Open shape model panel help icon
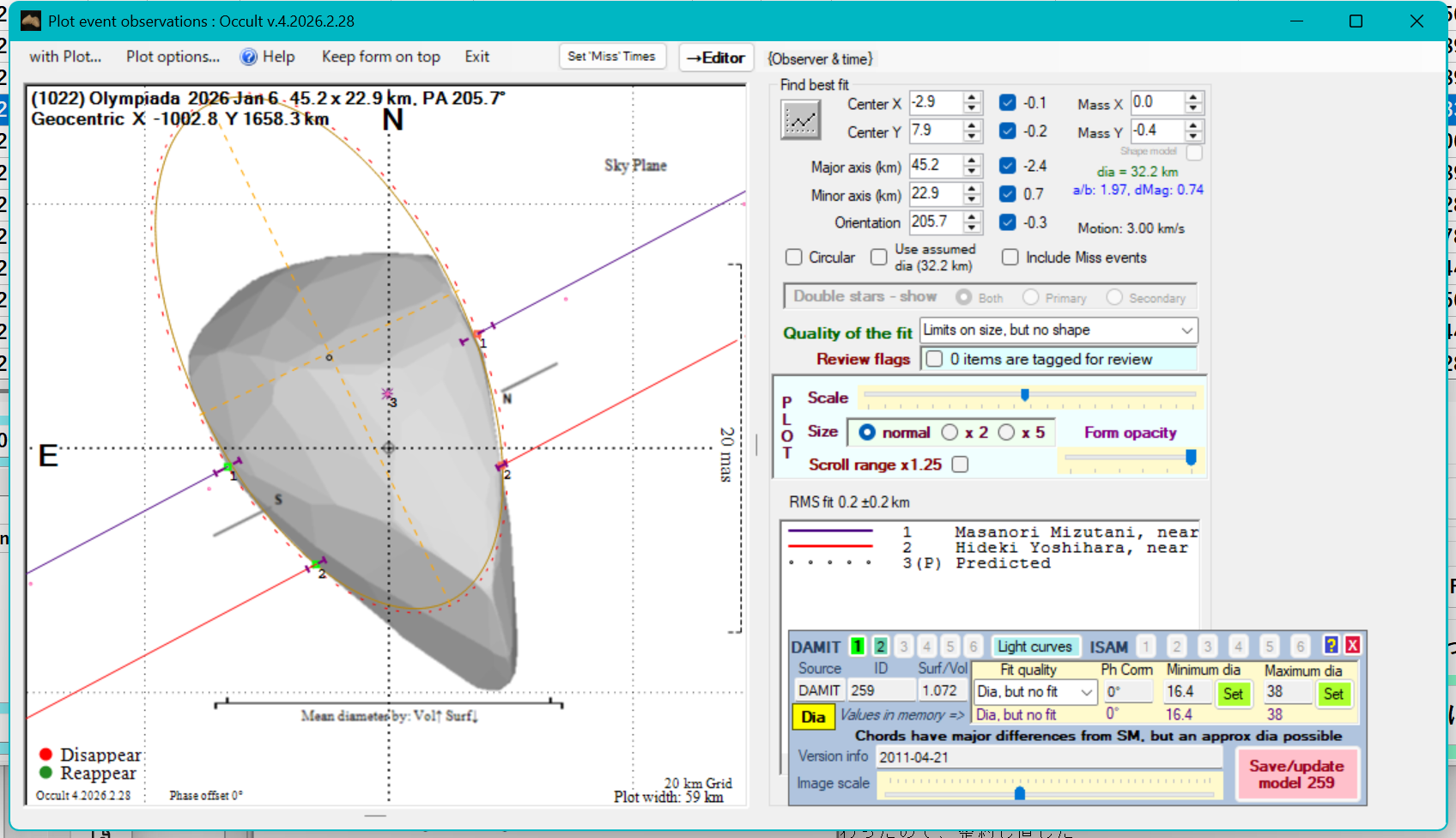Image resolution: width=1456 pixels, height=838 pixels. coord(1331,646)
